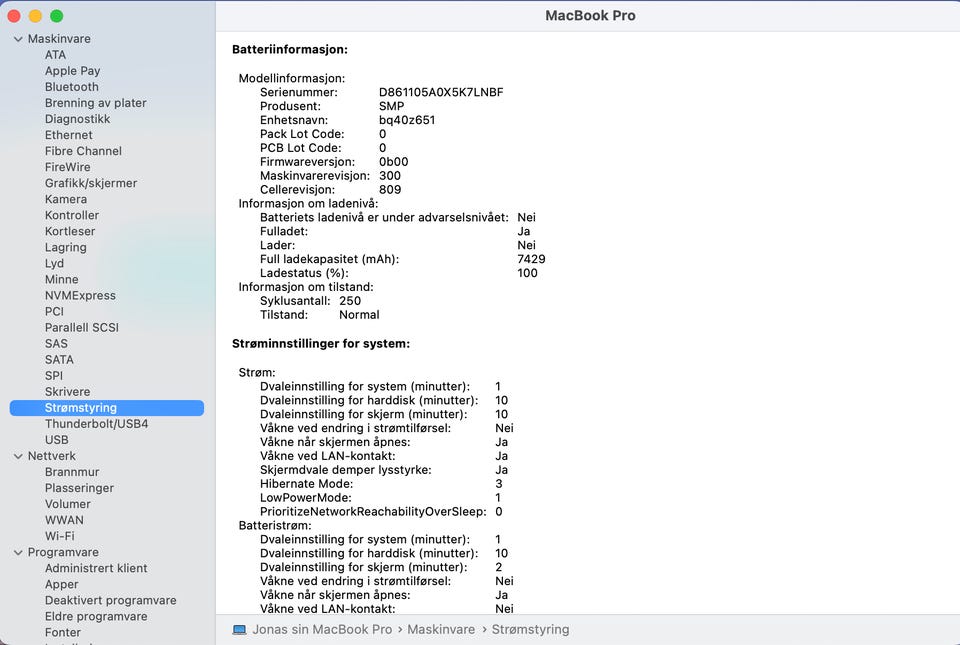Close the window with red button
The image size is (960, 645).
coord(14,16)
